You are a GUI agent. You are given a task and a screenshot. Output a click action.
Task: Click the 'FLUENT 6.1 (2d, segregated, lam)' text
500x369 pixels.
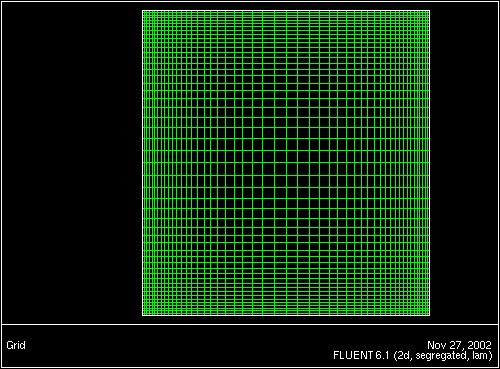tap(413, 355)
